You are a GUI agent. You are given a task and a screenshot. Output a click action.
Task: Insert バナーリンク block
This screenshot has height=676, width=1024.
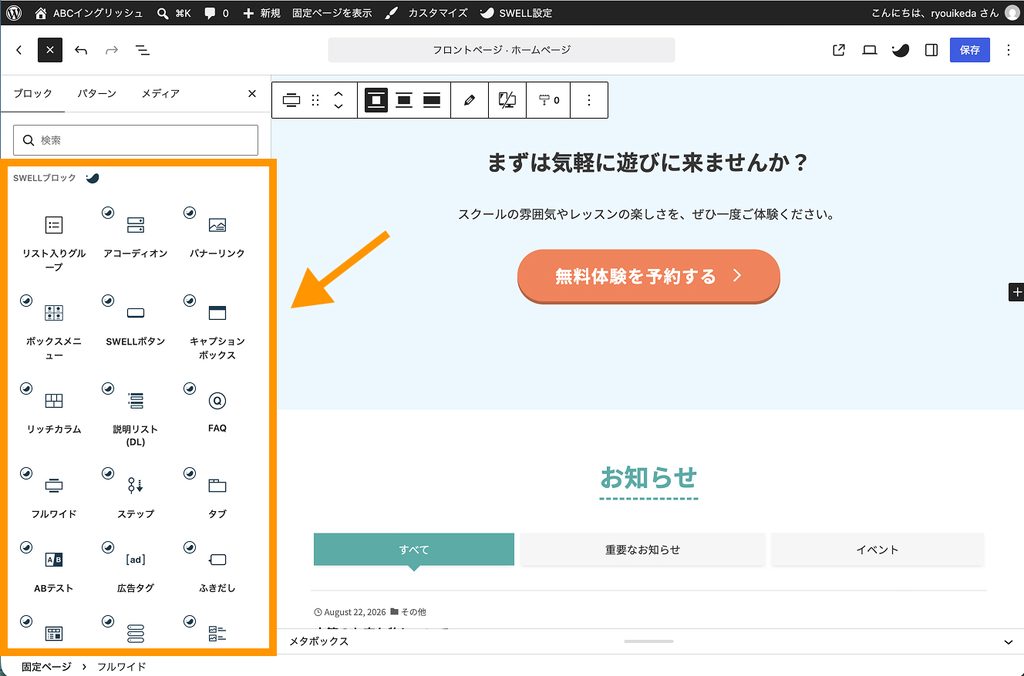pos(217,235)
